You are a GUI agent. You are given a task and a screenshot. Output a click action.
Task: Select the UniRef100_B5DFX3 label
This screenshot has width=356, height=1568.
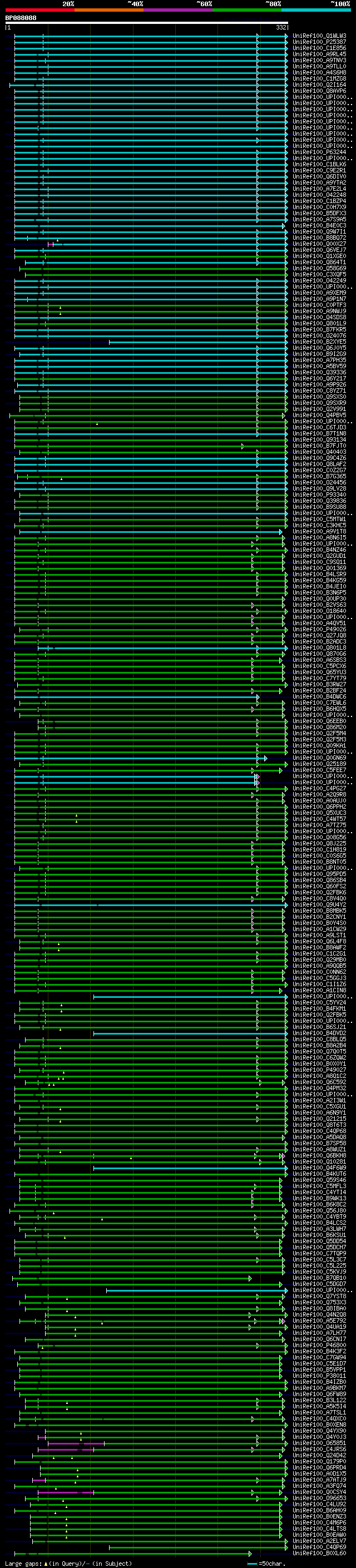(x=319, y=213)
